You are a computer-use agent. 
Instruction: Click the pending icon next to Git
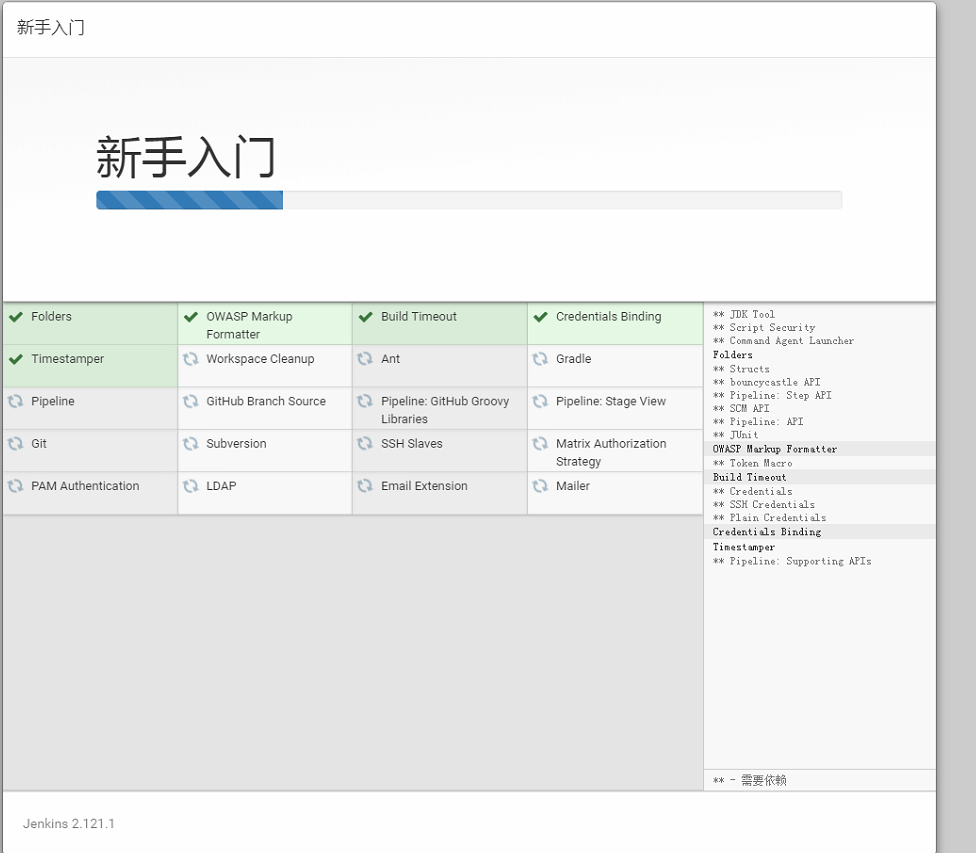pos(16,444)
